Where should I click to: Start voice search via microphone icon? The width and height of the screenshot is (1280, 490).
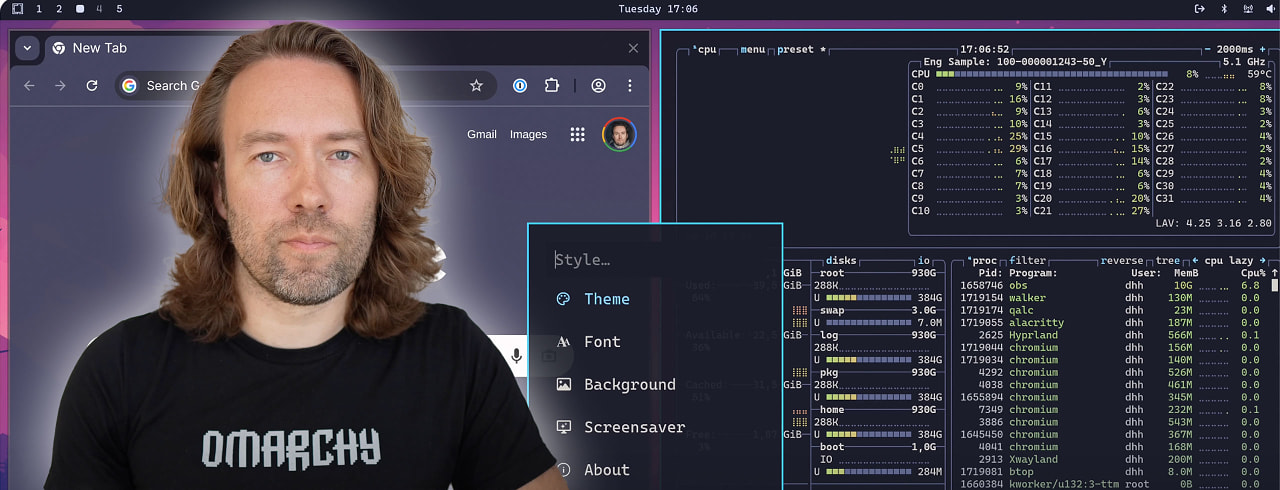(516, 355)
